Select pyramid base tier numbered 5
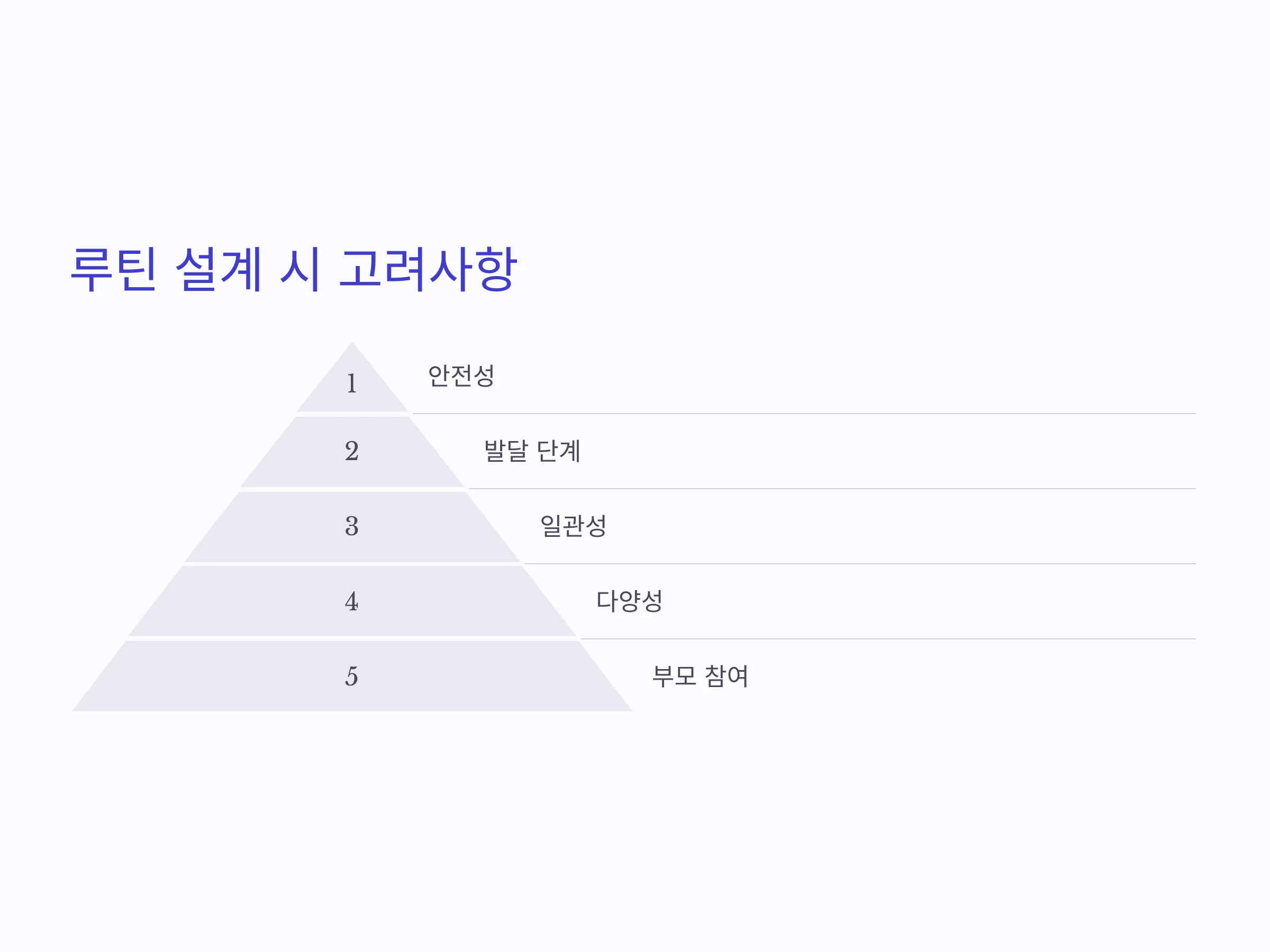 [352, 676]
